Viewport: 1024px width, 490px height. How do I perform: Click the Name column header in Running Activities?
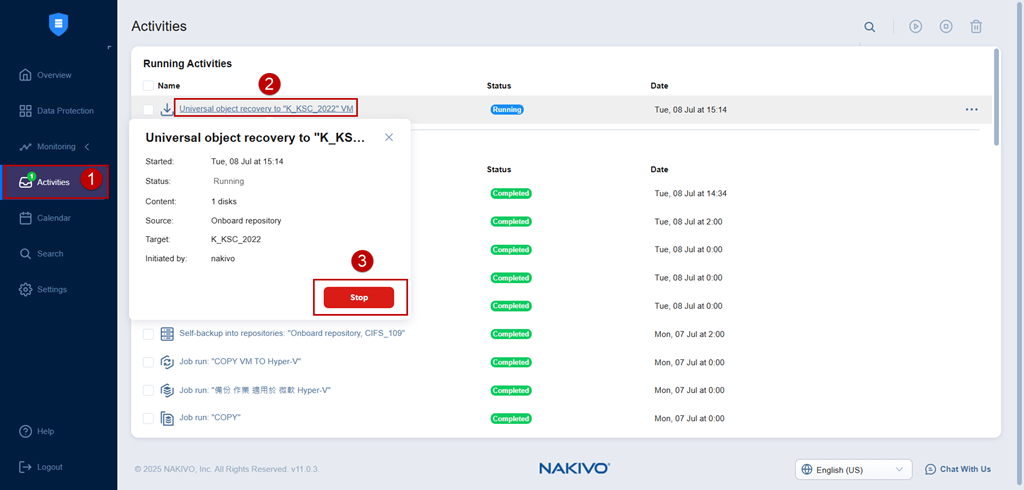[x=168, y=86]
